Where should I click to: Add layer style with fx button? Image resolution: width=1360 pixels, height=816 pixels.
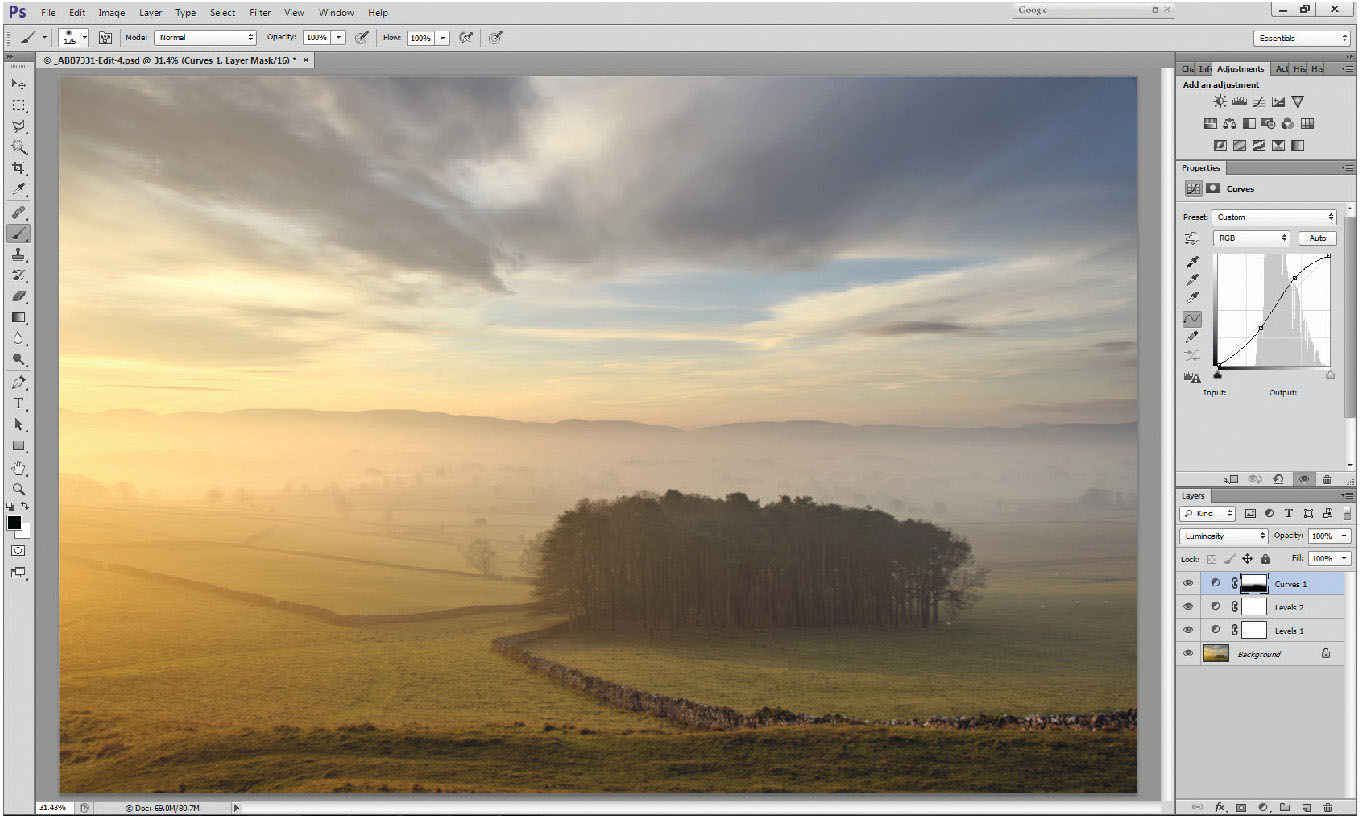pos(1220,806)
